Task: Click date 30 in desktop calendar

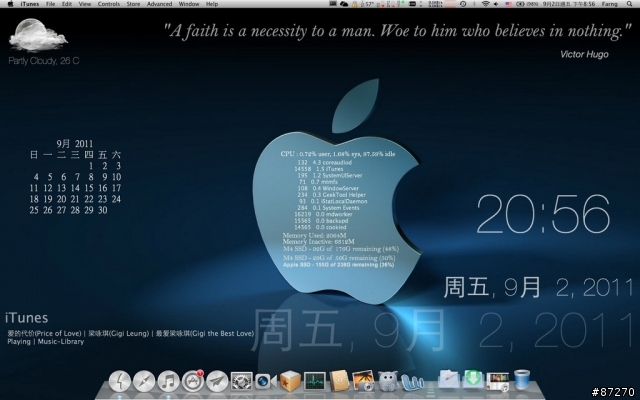Action: tap(103, 210)
